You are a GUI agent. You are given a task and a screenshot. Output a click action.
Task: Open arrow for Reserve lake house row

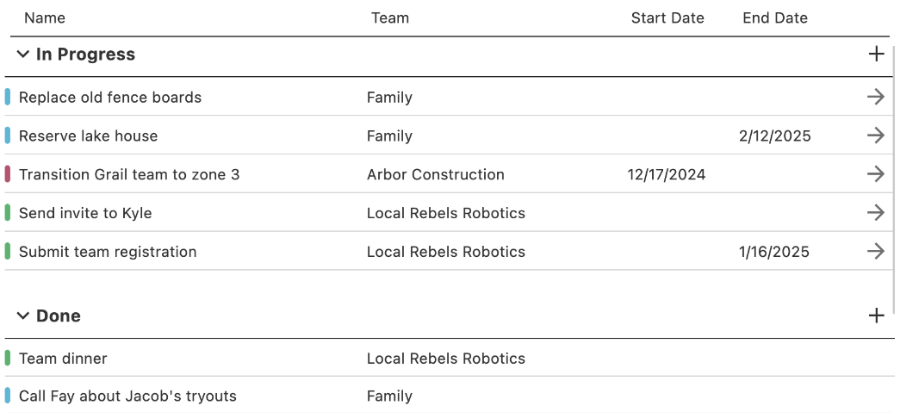[x=876, y=136]
